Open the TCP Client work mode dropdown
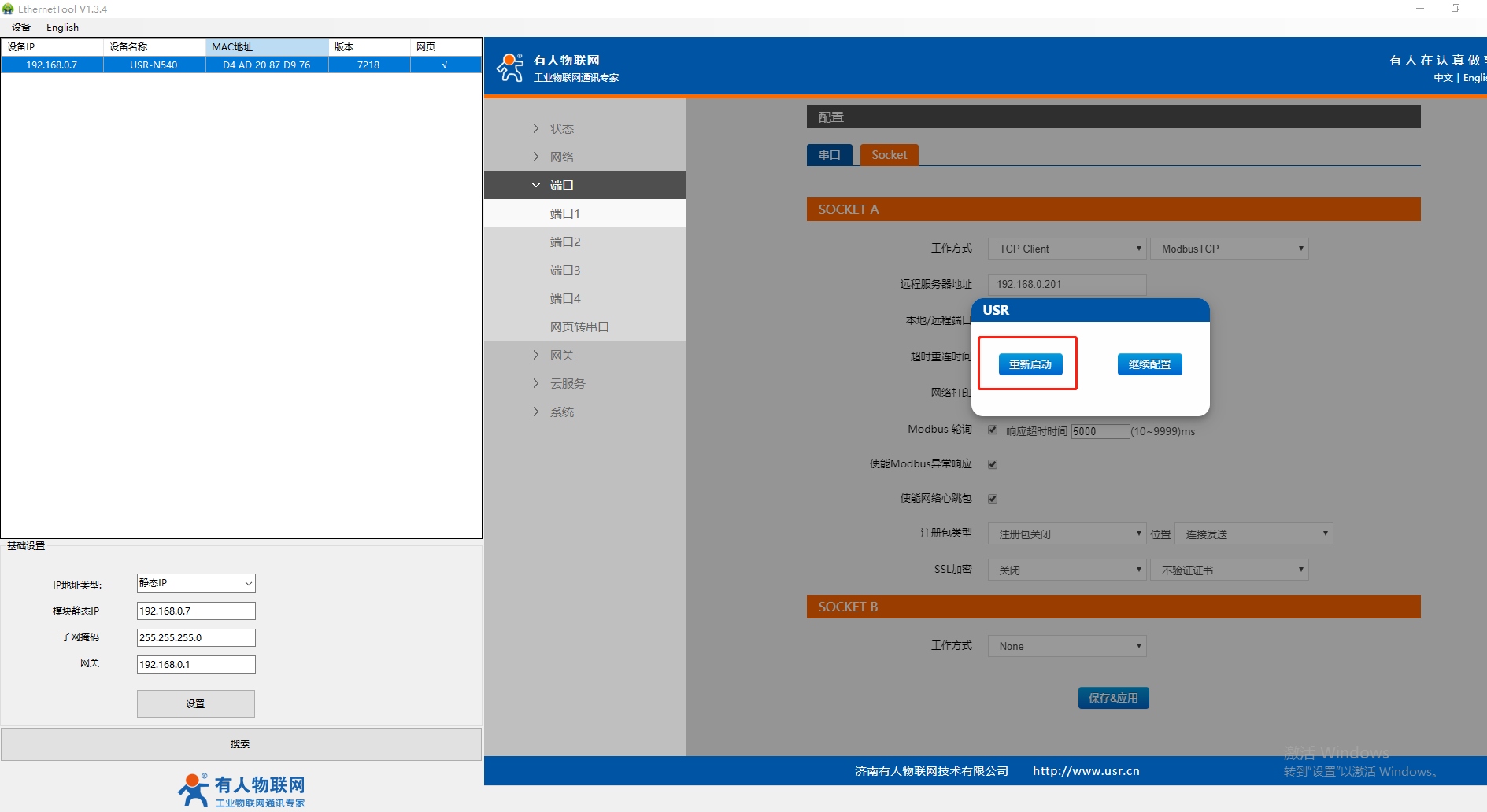The image size is (1487, 812). pyautogui.click(x=1067, y=249)
